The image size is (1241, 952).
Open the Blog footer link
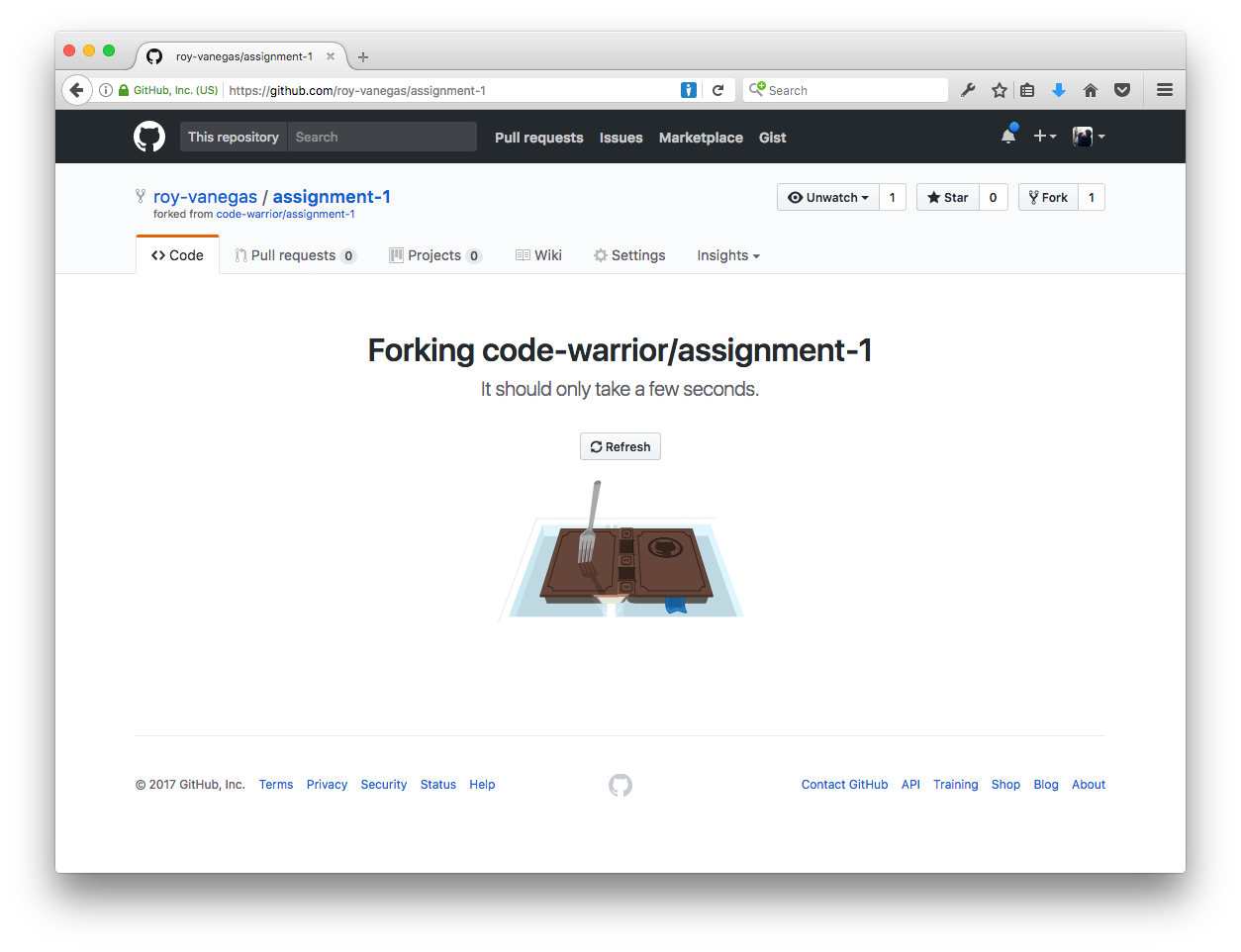[x=1046, y=785]
